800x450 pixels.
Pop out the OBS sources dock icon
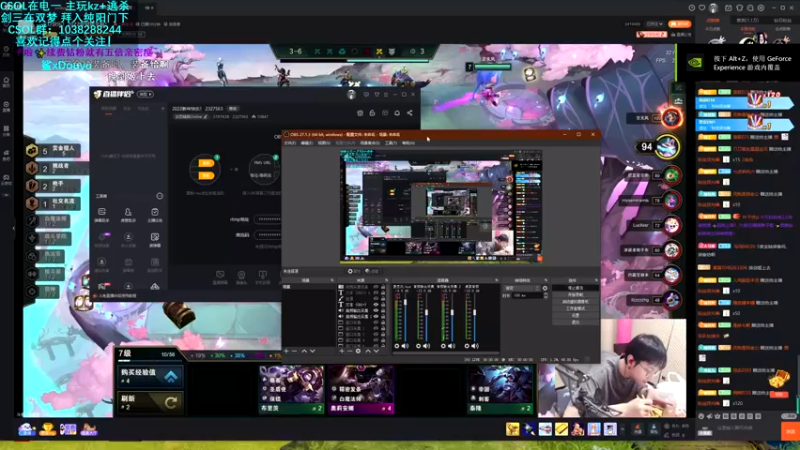point(386,280)
